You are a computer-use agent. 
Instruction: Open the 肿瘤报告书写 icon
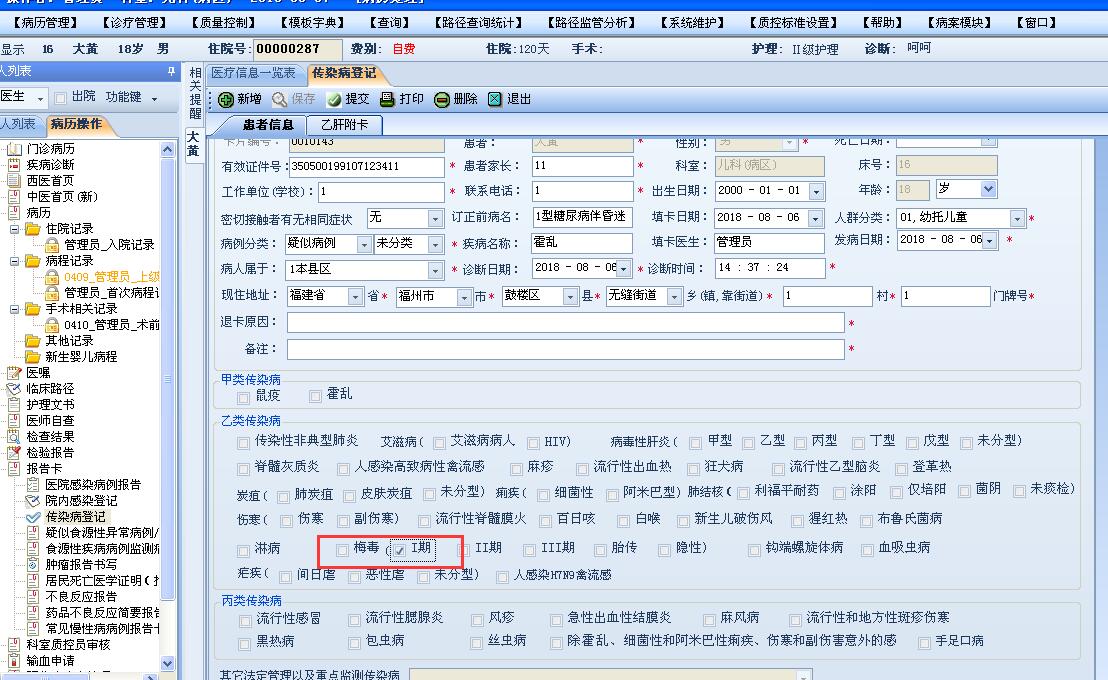[33, 565]
